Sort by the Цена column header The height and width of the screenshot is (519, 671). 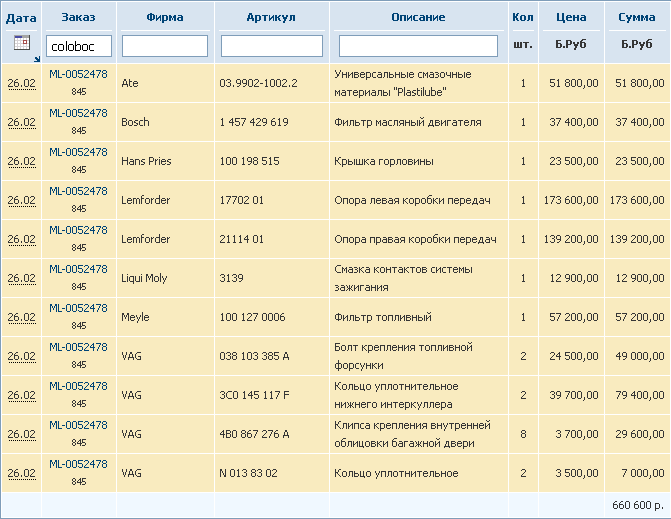[x=571, y=17]
